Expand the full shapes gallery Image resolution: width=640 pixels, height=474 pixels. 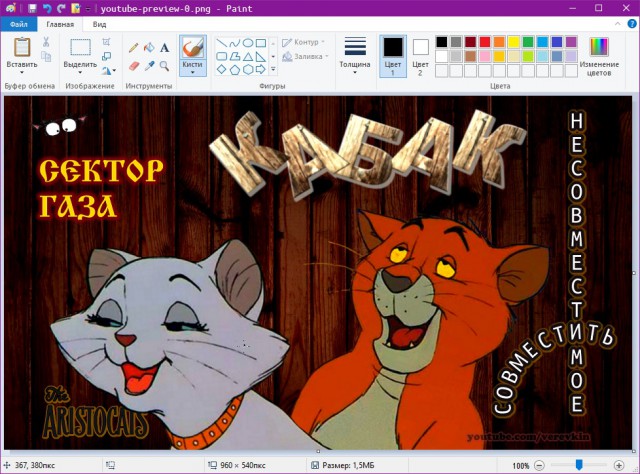click(273, 69)
